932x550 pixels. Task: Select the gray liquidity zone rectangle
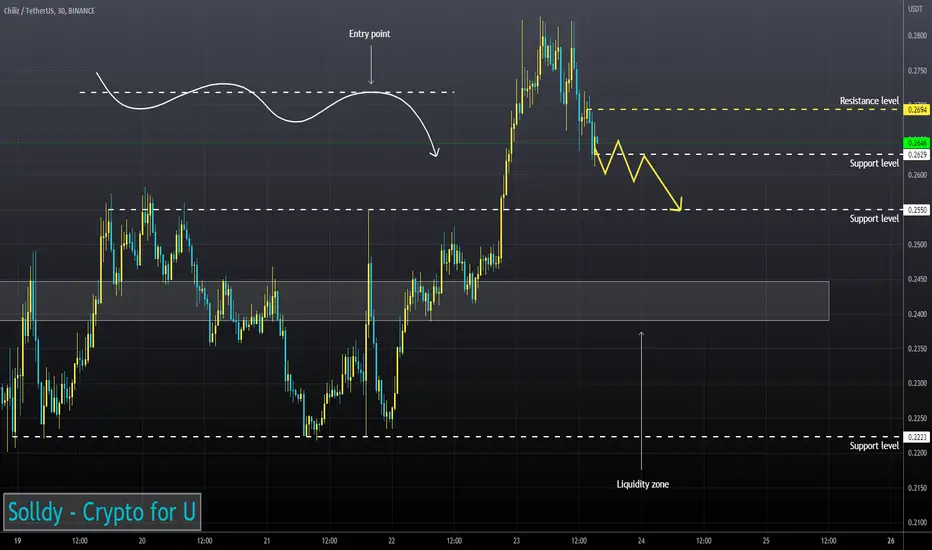(x=414, y=301)
